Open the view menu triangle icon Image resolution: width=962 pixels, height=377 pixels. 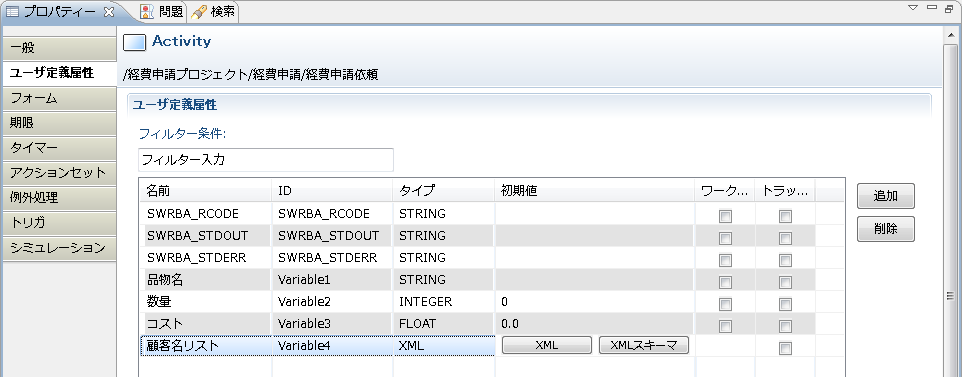click(x=912, y=7)
